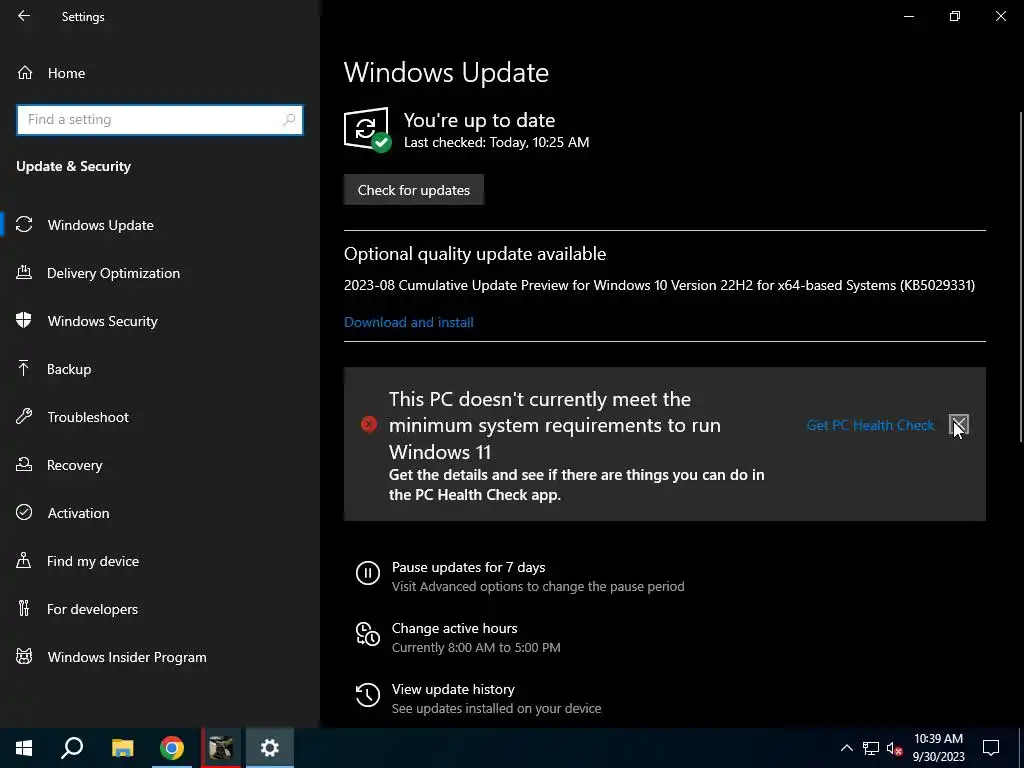Image resolution: width=1024 pixels, height=768 pixels.
Task: Open File Explorer from the taskbar
Action: pyautogui.click(x=122, y=748)
